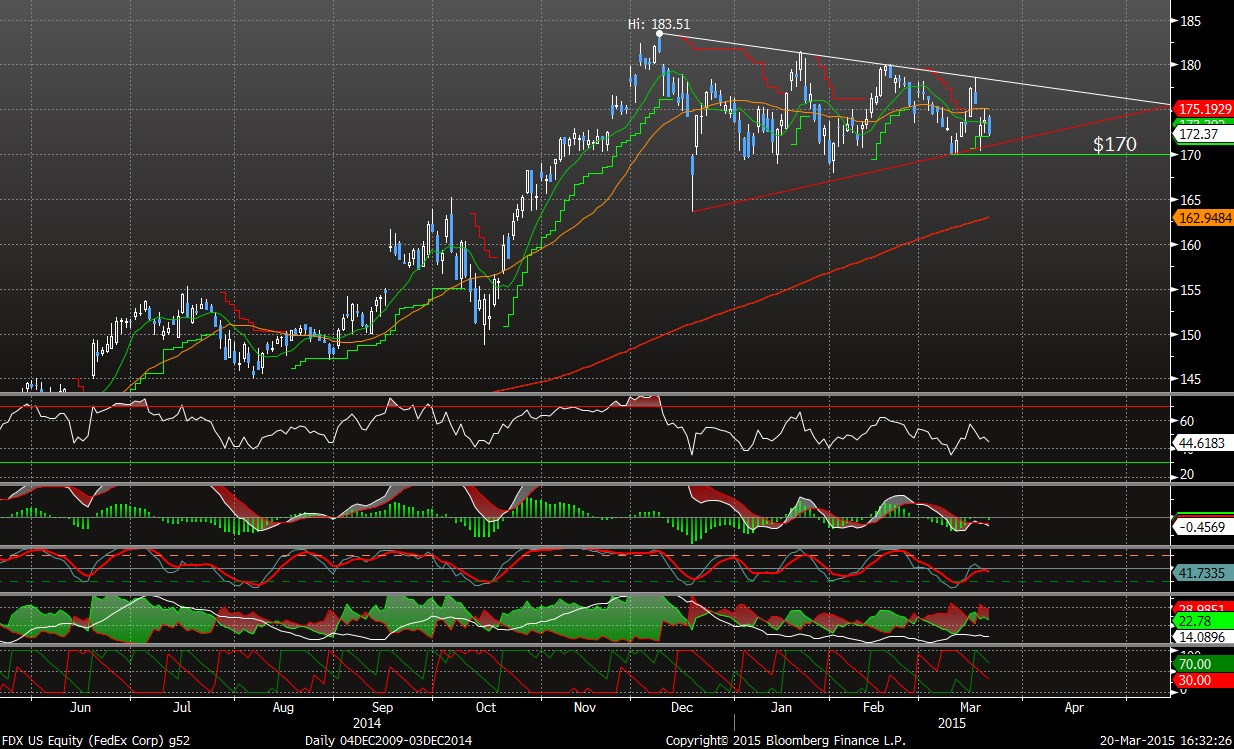Click the red 175.1929 price tag
Screen dimensions: 1234x749
[1203, 108]
